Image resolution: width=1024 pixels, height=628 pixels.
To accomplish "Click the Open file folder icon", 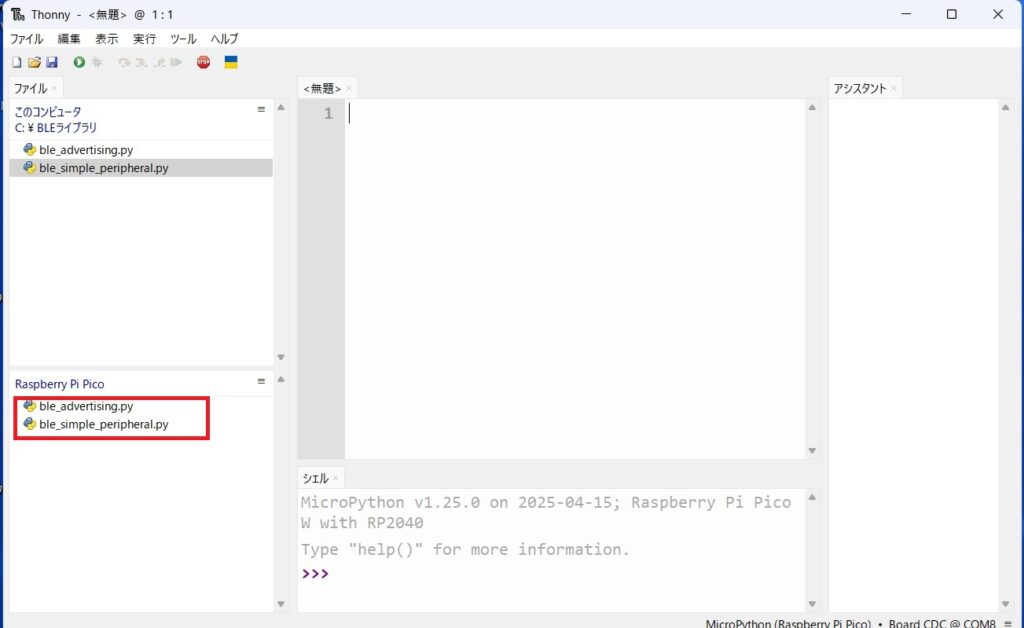I will tap(34, 63).
